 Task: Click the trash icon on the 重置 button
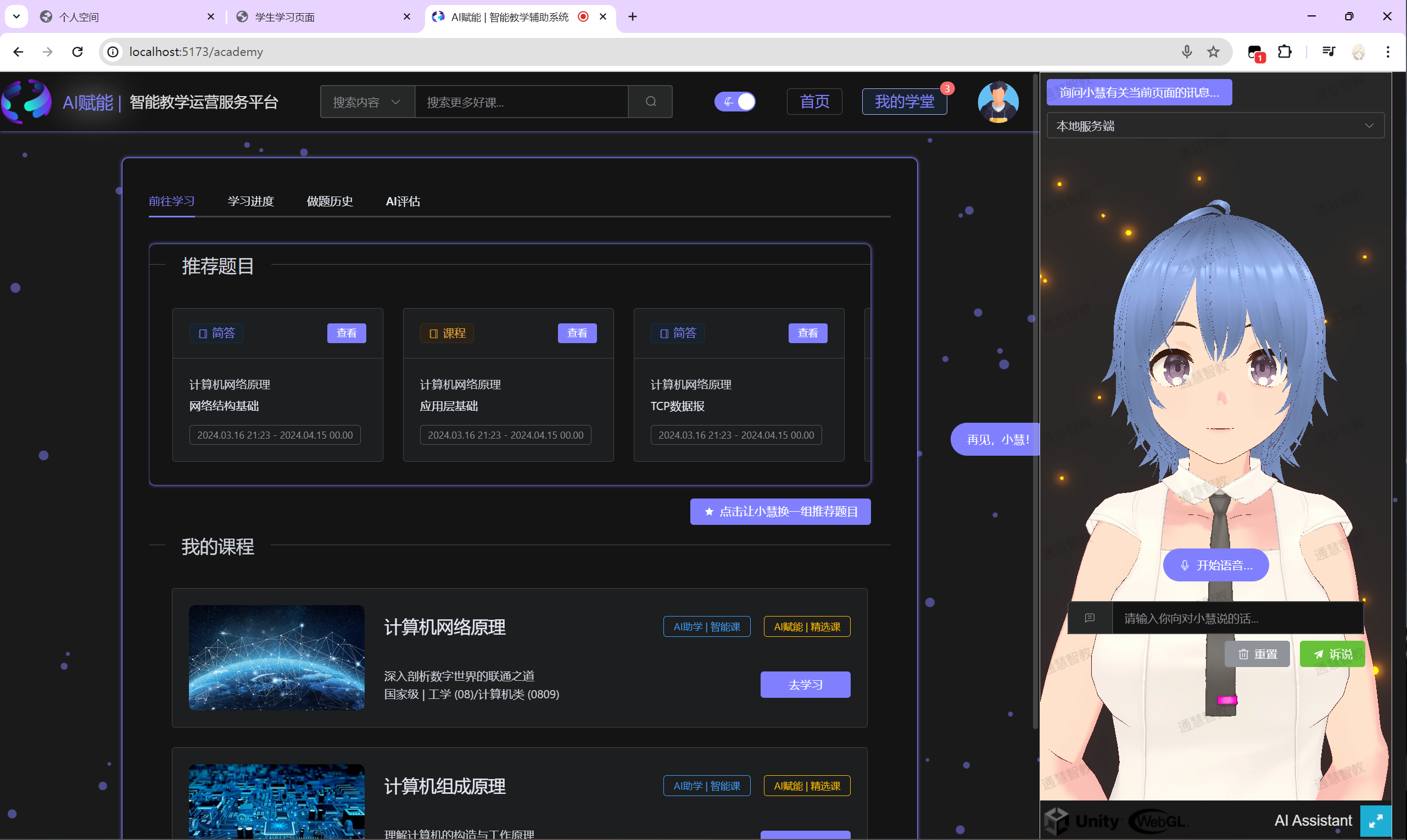pyautogui.click(x=1243, y=654)
